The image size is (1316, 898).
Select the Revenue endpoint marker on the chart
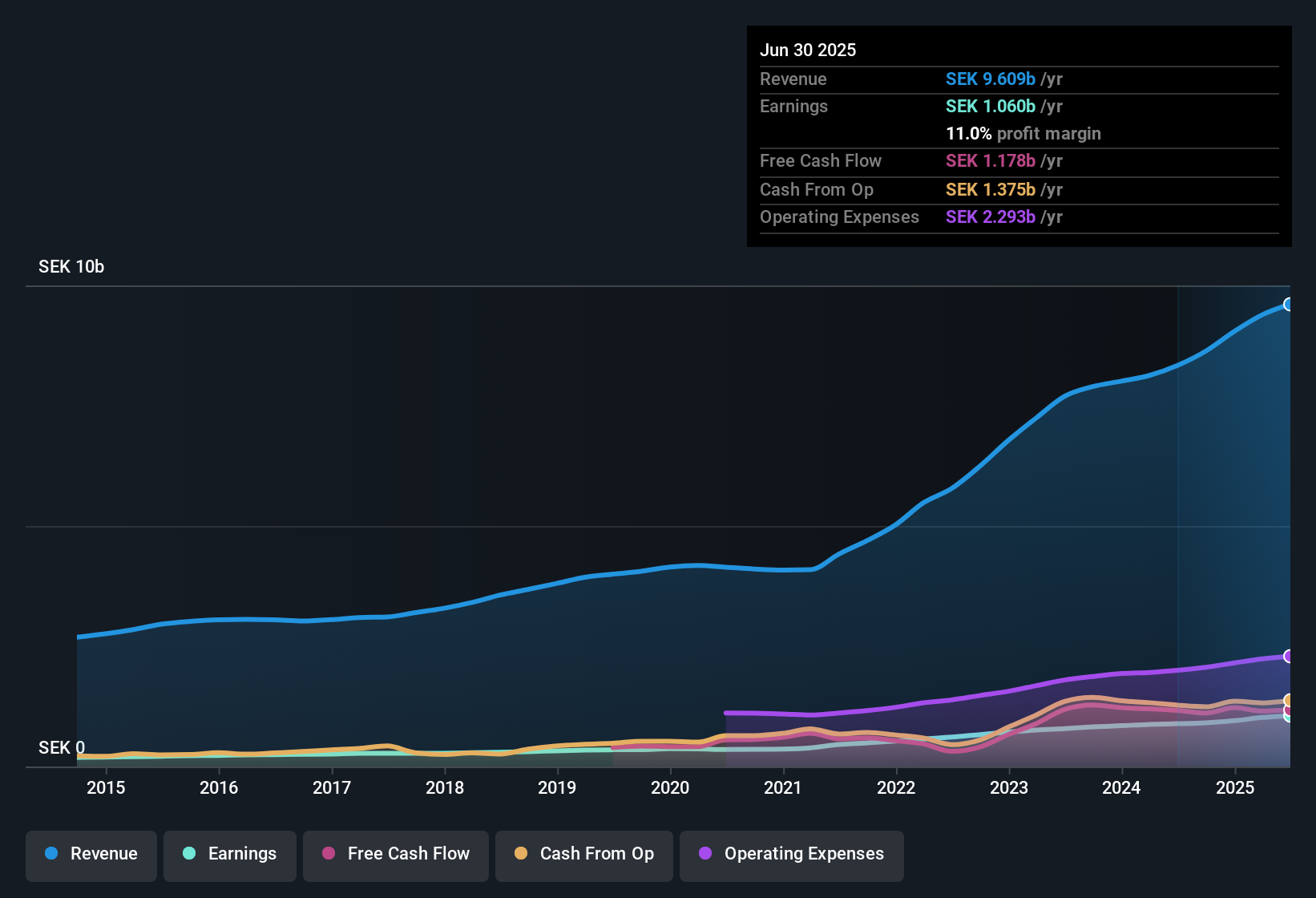[x=1289, y=305]
